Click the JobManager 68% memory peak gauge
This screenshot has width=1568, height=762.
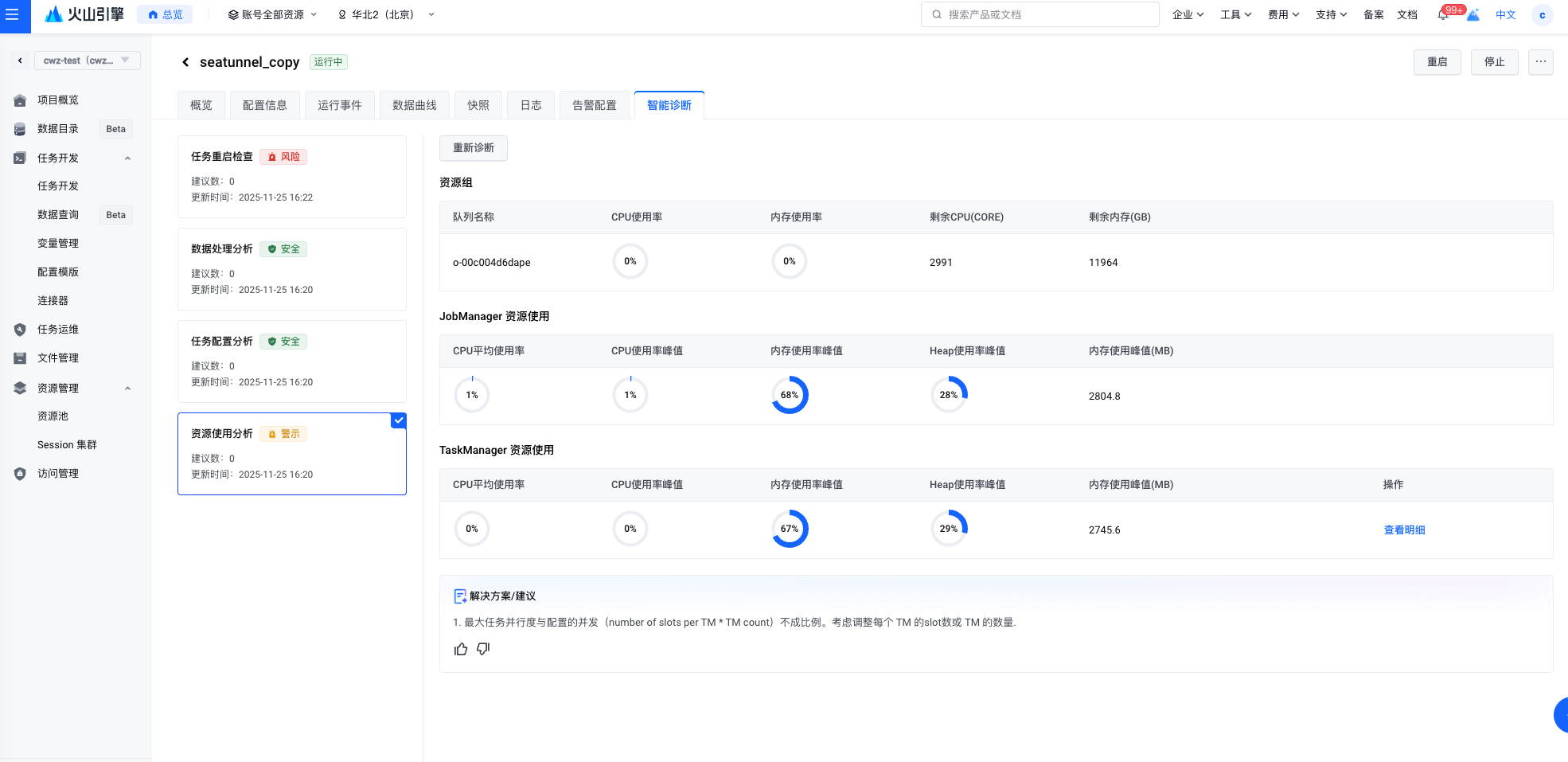click(790, 395)
